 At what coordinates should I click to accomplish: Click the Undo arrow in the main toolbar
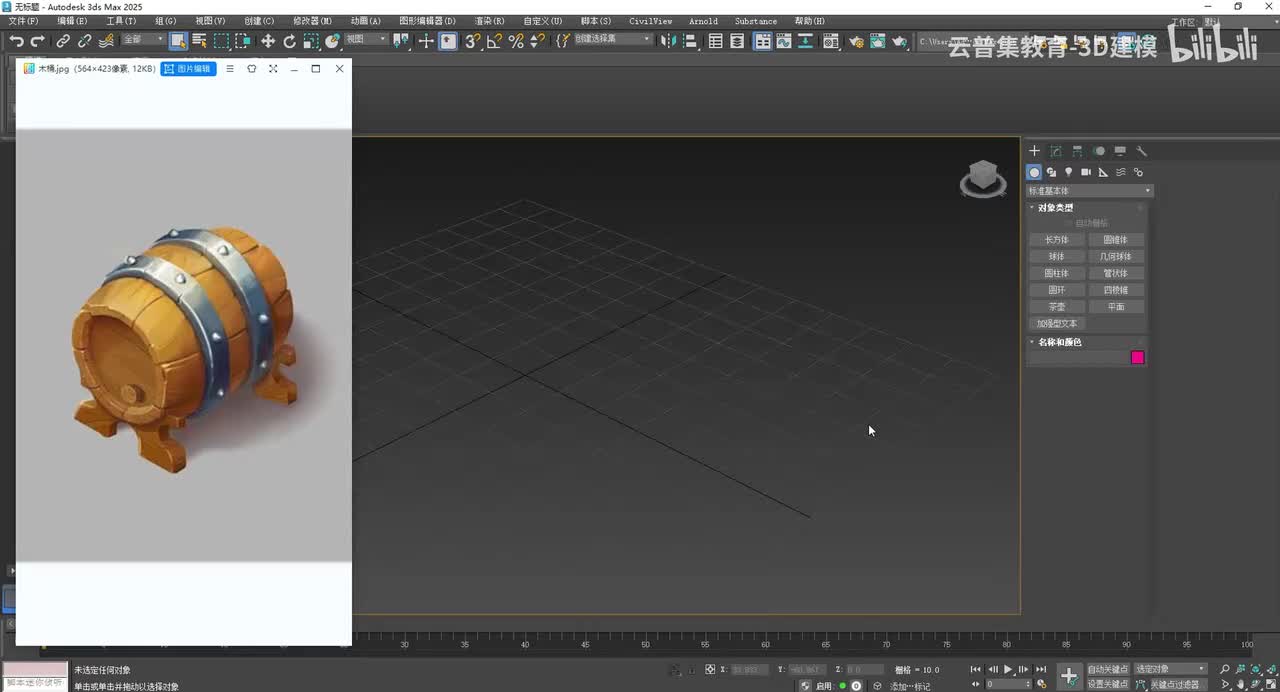(17, 41)
